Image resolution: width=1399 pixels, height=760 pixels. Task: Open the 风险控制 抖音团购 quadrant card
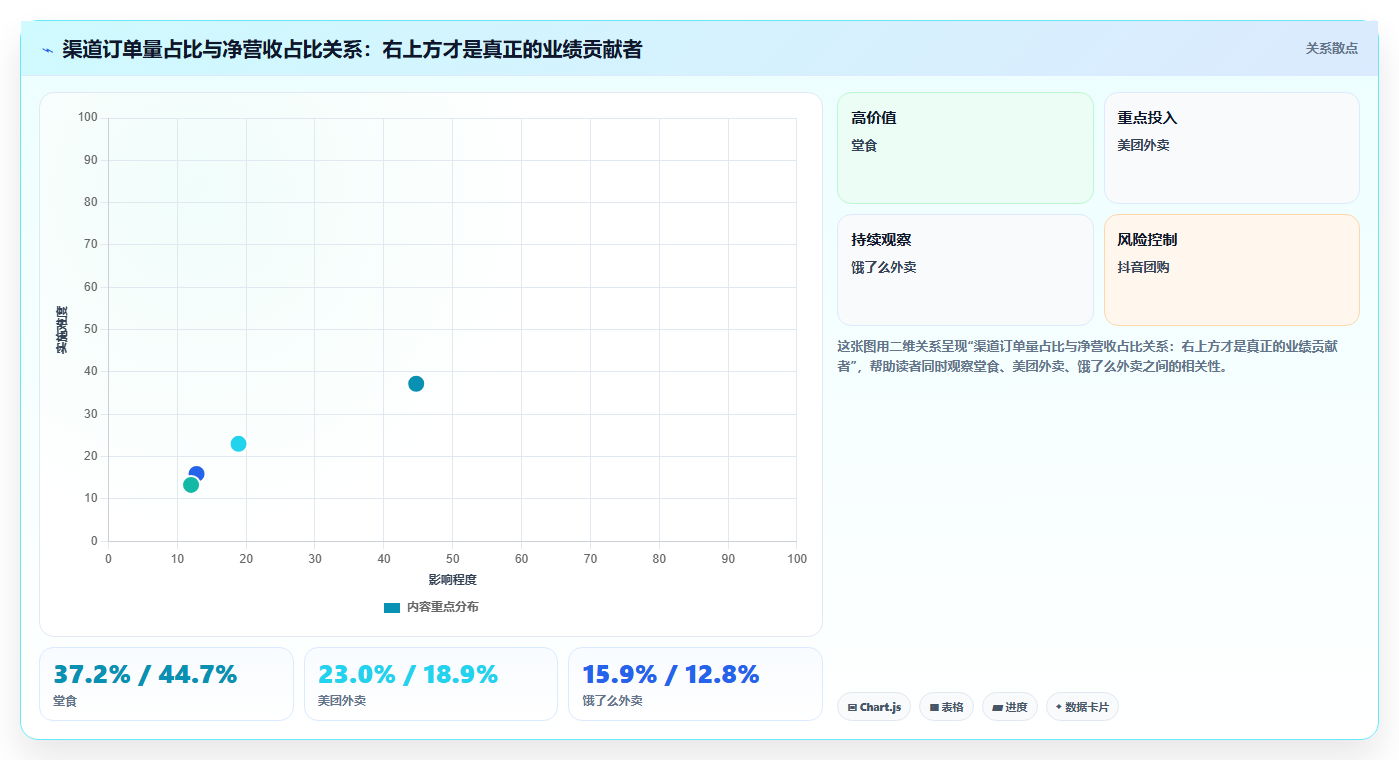(x=1231, y=270)
